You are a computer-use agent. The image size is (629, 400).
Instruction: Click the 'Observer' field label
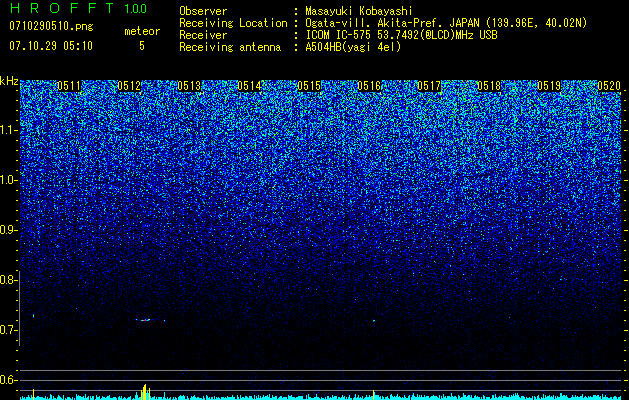point(203,11)
